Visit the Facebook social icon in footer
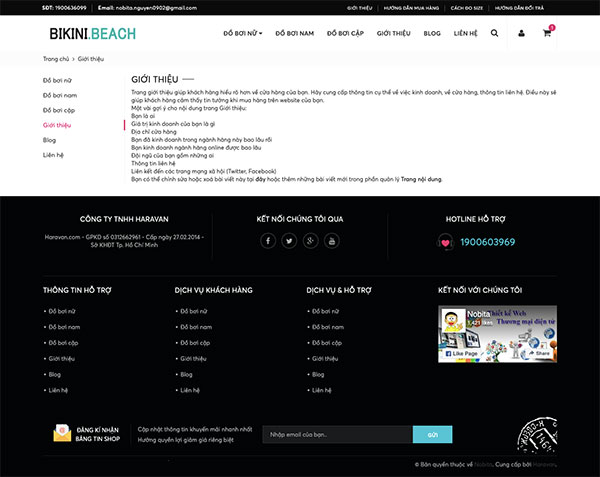 268,241
